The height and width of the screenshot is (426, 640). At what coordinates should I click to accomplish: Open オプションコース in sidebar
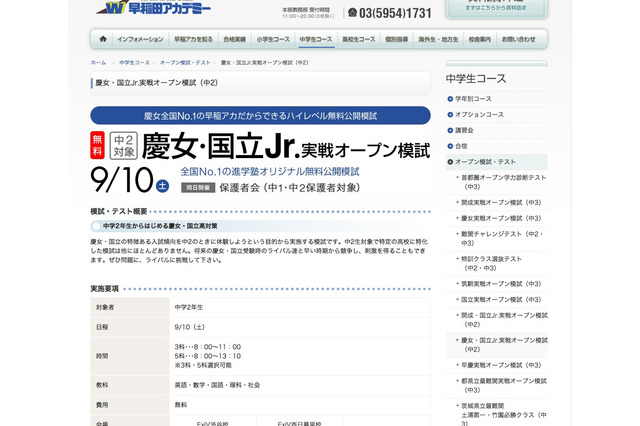pos(479,115)
